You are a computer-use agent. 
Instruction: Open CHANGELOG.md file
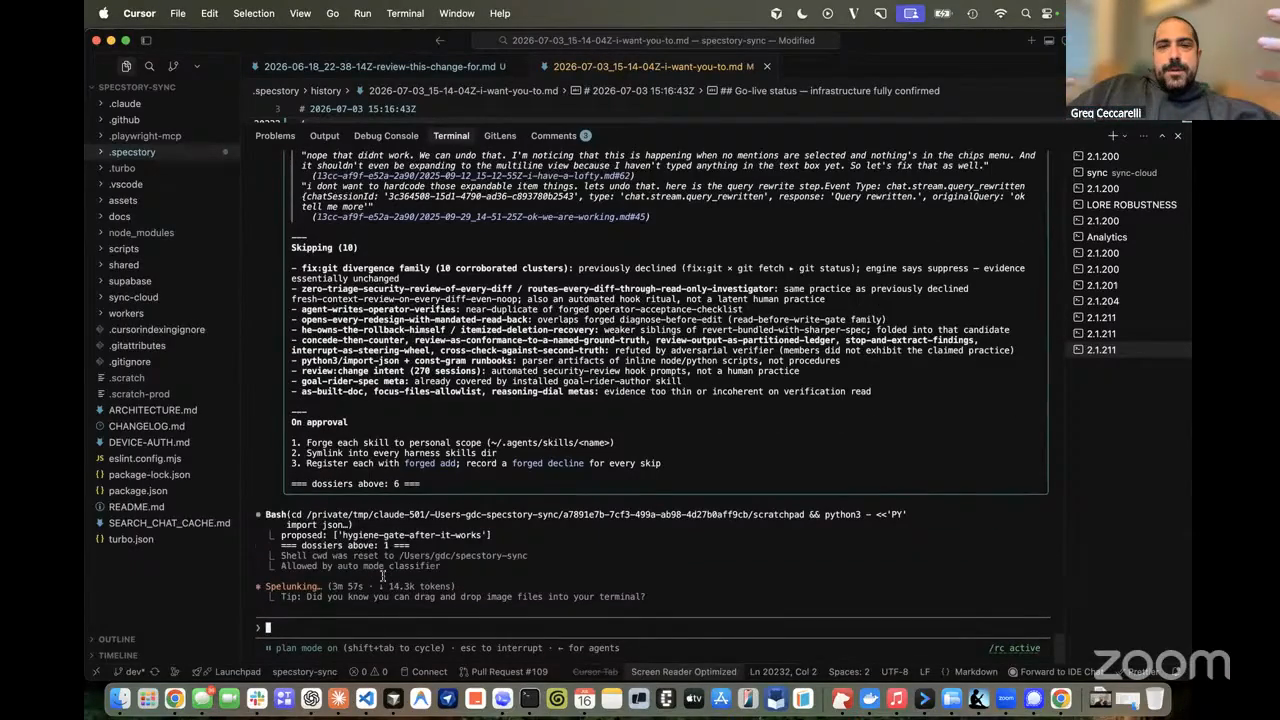click(146, 426)
